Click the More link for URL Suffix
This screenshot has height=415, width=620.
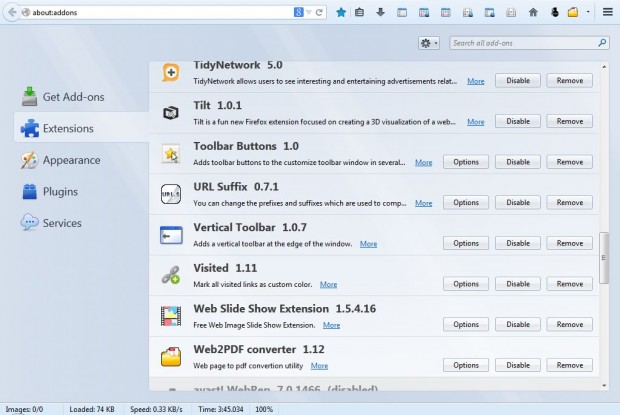coord(423,203)
